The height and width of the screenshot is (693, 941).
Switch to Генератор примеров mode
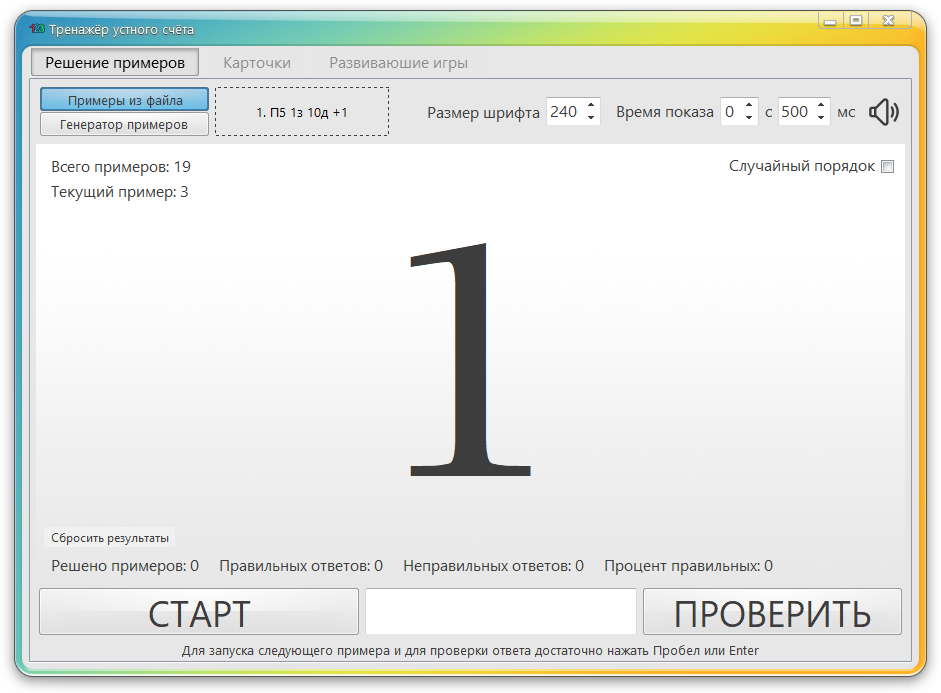124,123
